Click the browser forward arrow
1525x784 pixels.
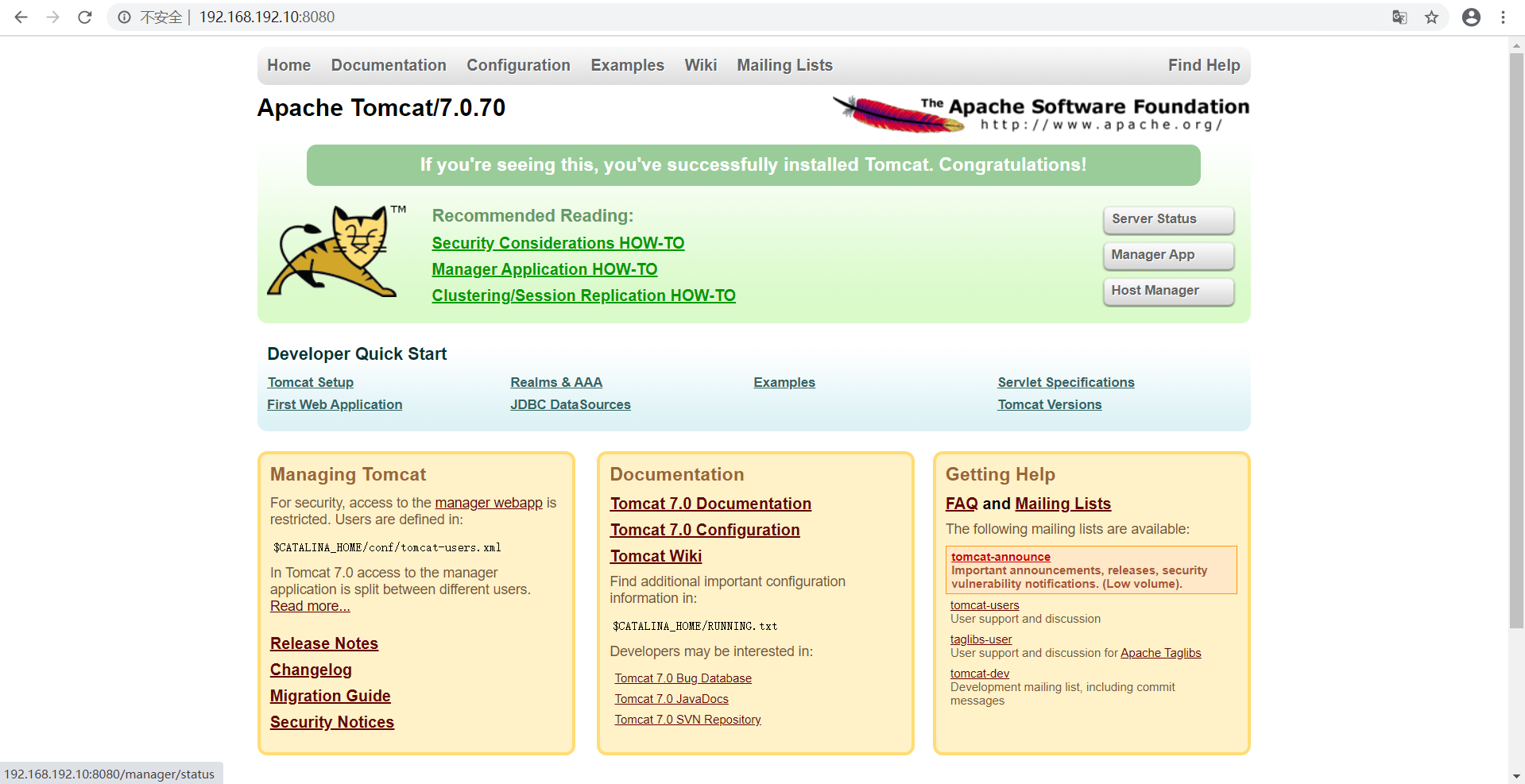pos(53,17)
